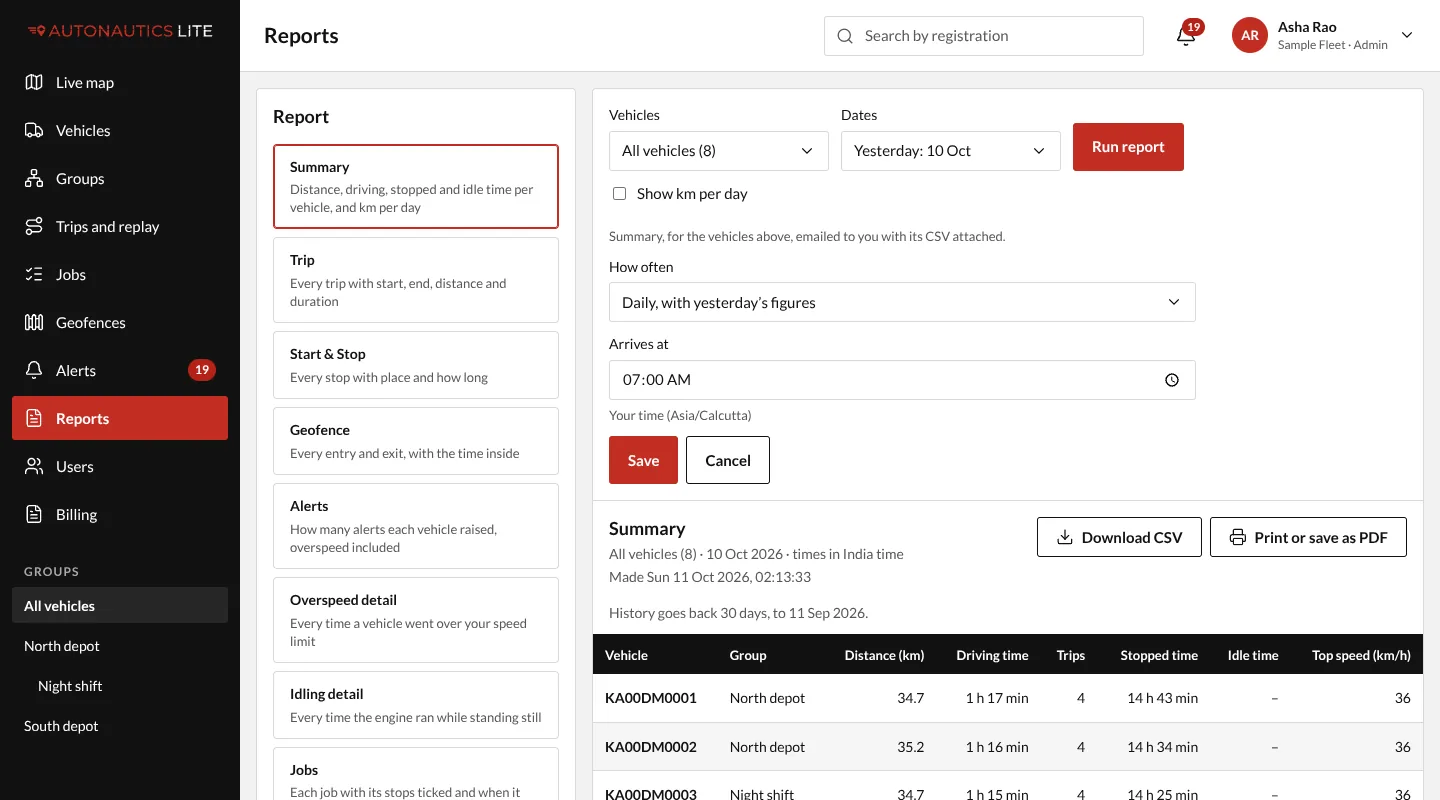Click the AR user avatar

click(x=1250, y=35)
